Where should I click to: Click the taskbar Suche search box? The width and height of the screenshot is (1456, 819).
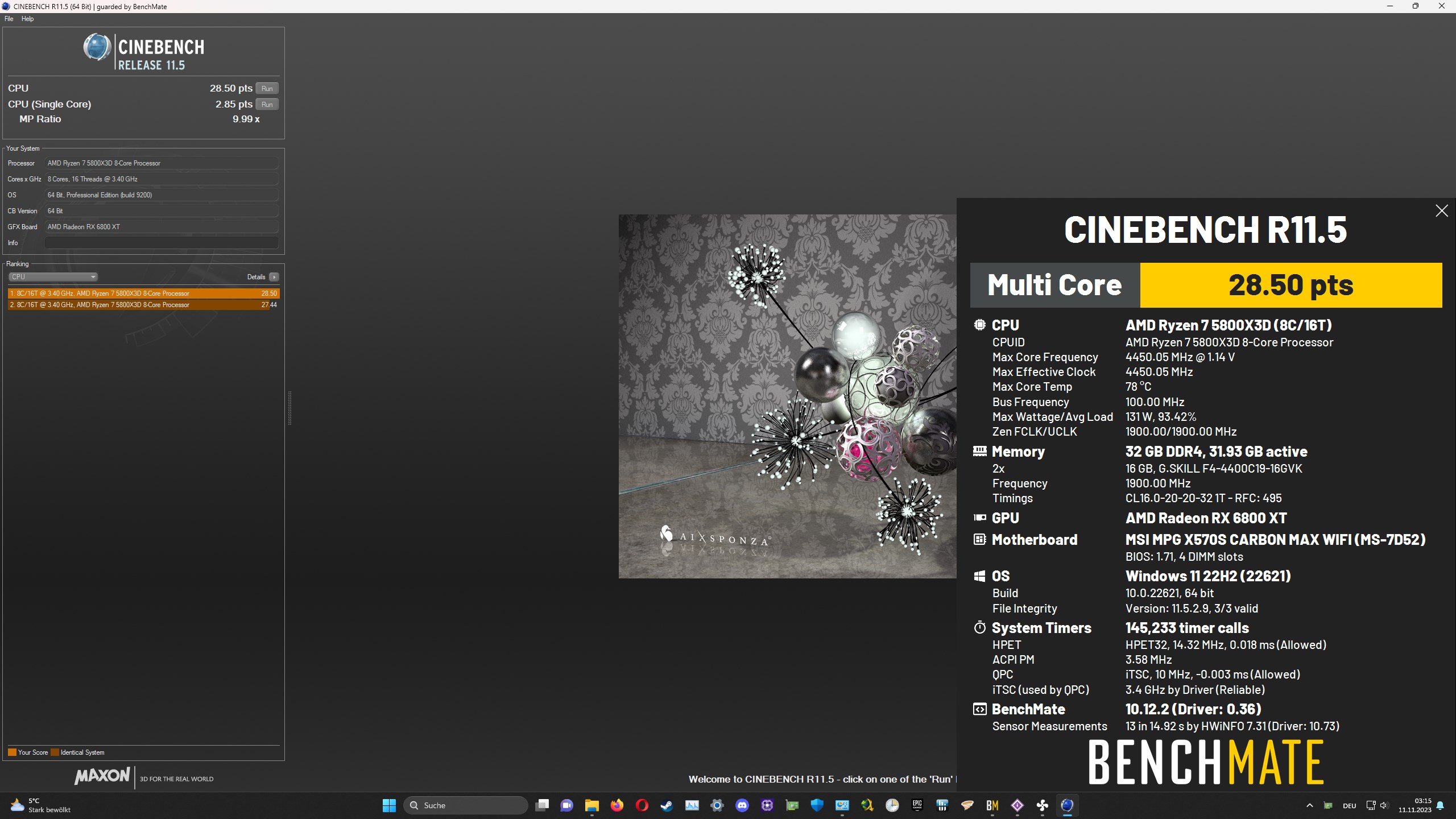coord(465,805)
